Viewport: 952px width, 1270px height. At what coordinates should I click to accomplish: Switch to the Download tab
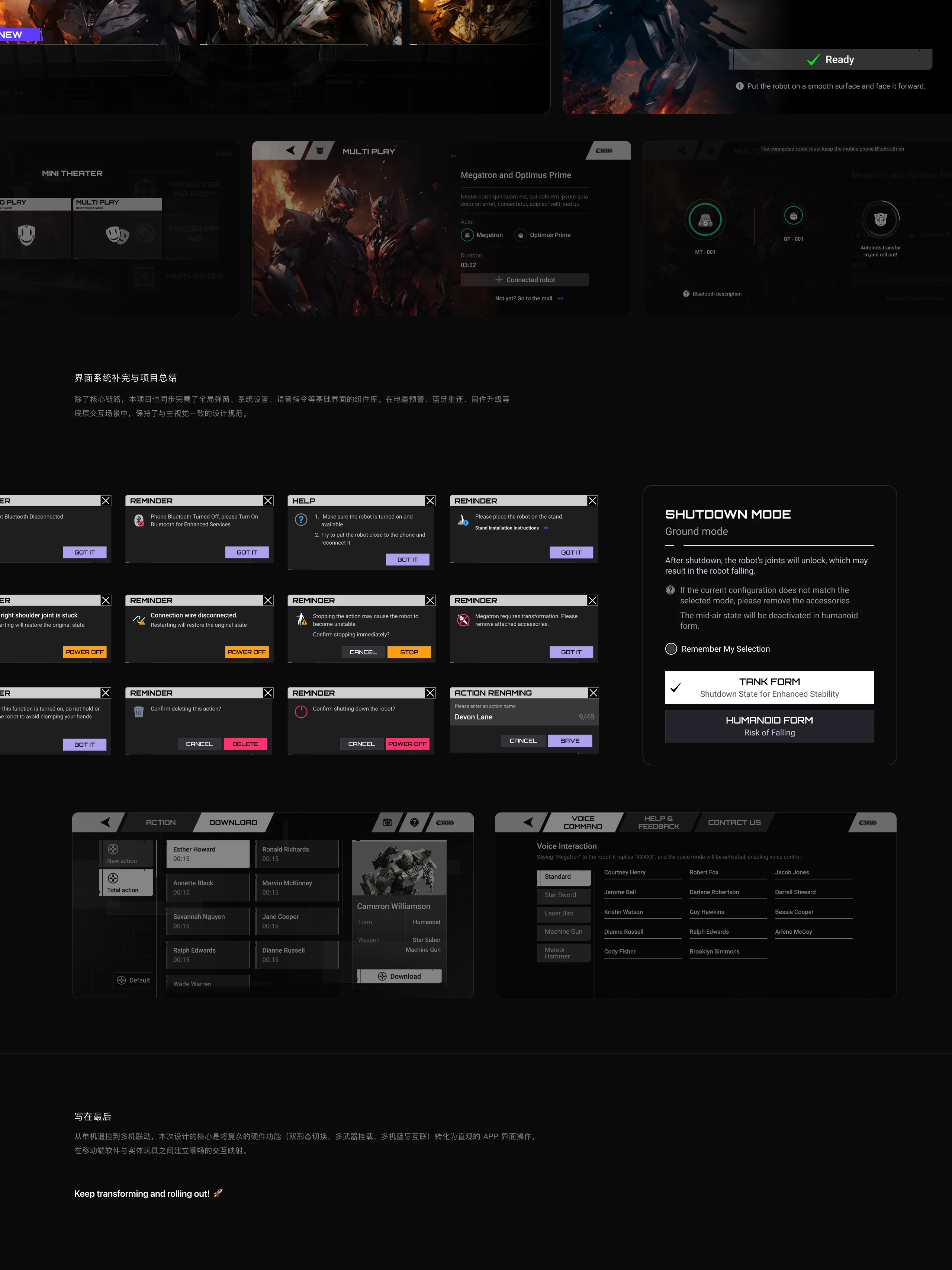pyautogui.click(x=233, y=822)
